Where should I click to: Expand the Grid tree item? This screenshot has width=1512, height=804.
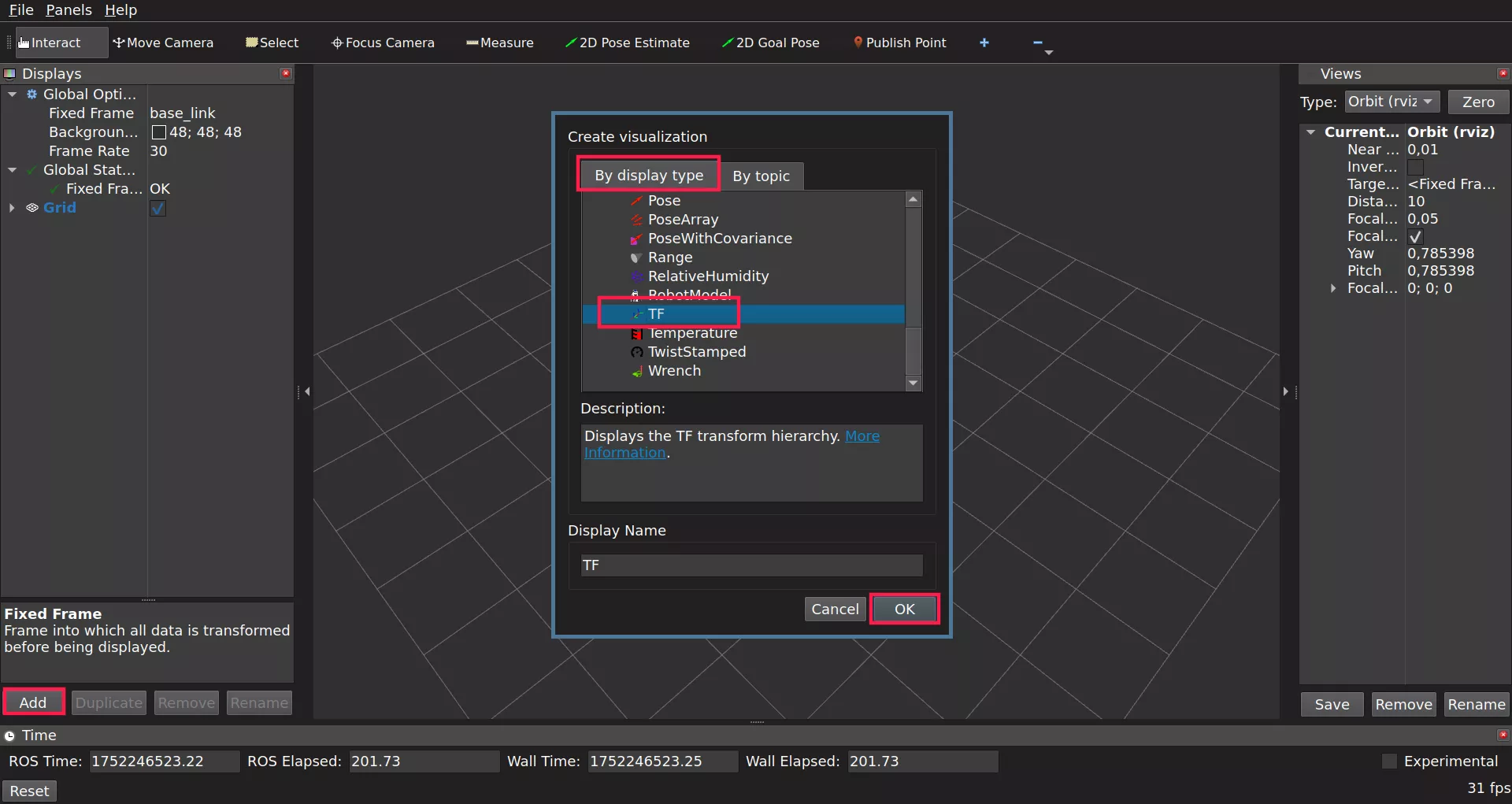point(12,208)
